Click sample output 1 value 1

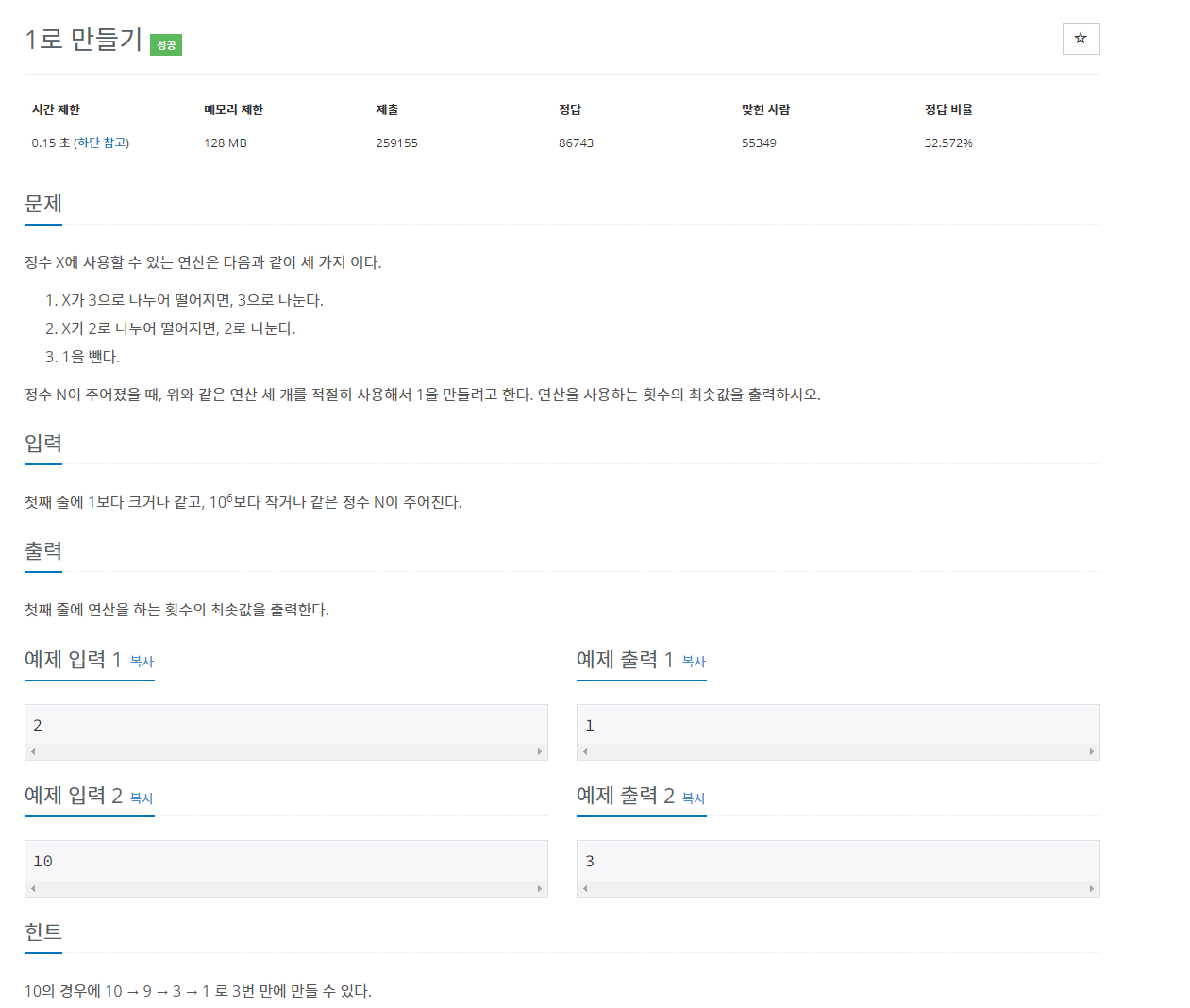[x=590, y=725]
